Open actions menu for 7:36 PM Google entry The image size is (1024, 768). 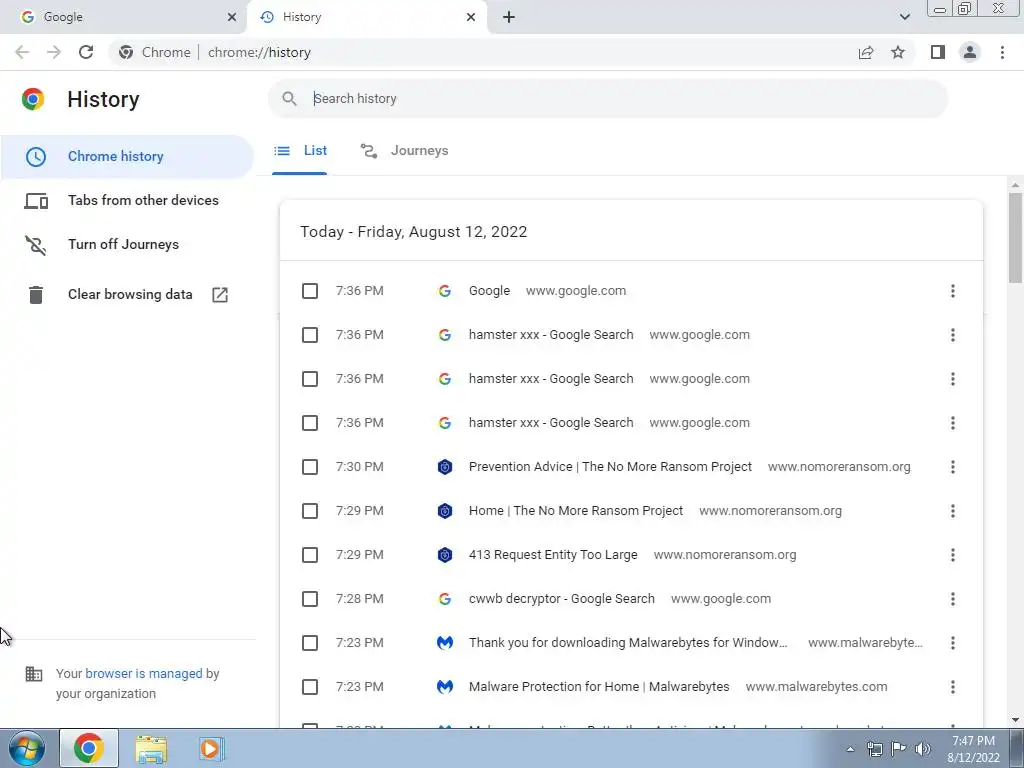coord(953,291)
